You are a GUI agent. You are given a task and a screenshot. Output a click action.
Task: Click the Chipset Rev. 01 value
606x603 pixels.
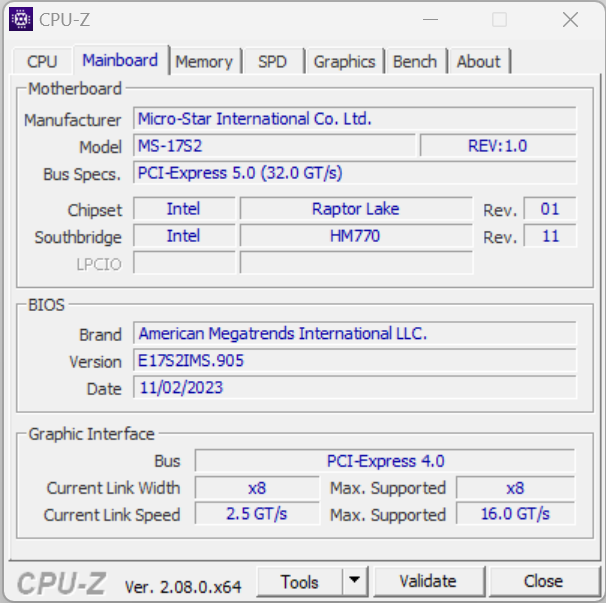550,209
